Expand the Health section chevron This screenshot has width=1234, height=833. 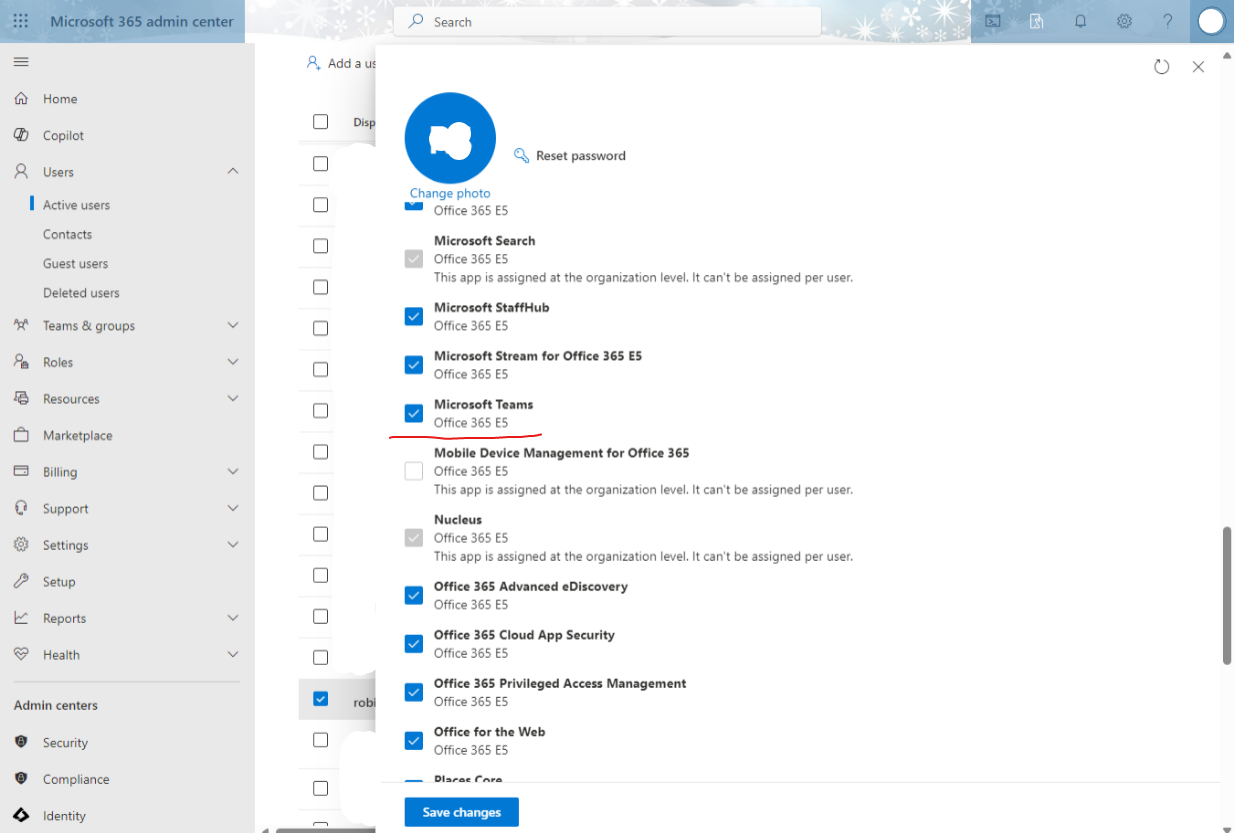pos(233,654)
